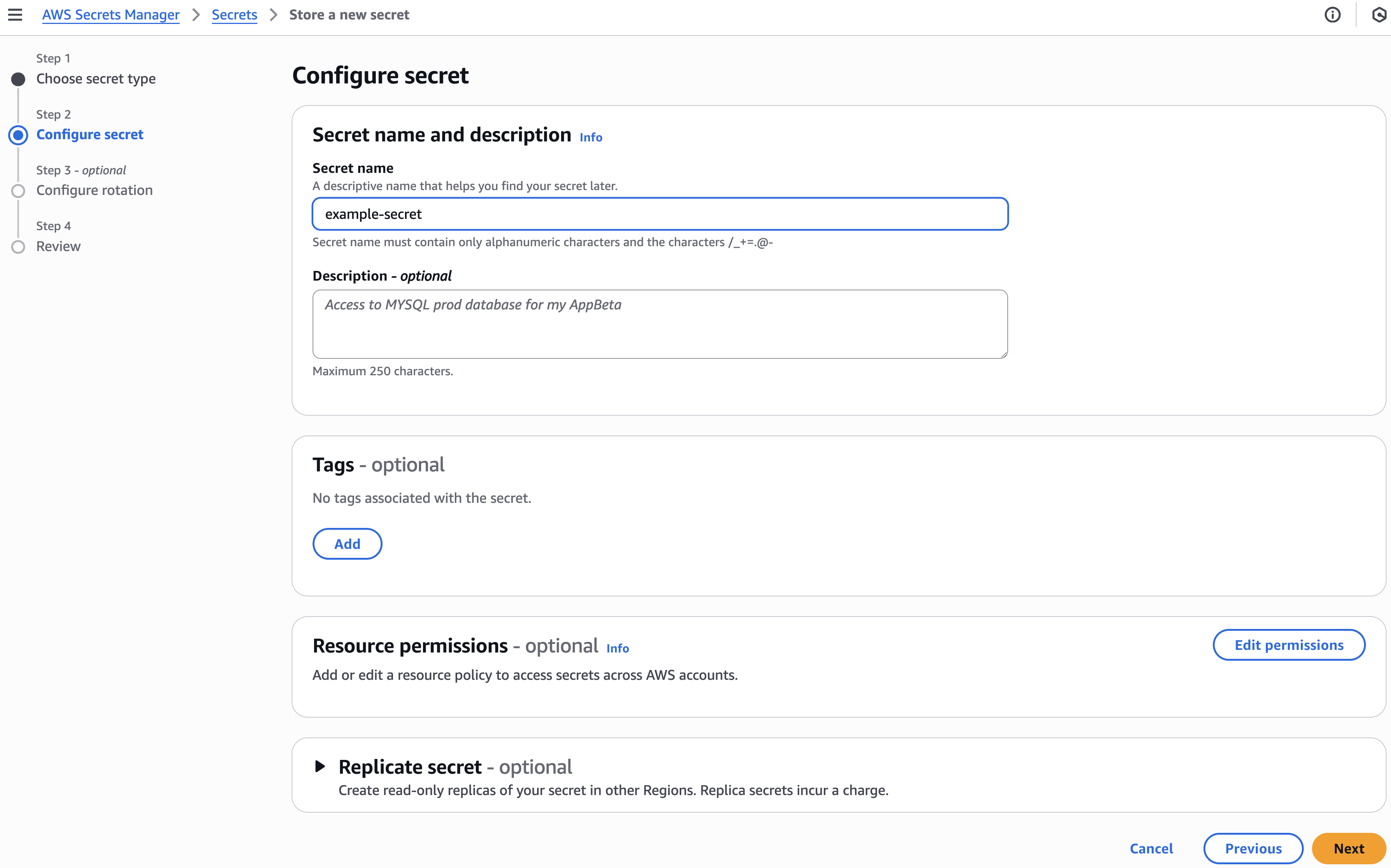Open Info link for Resource permissions
The height and width of the screenshot is (868, 1391).
pos(617,648)
